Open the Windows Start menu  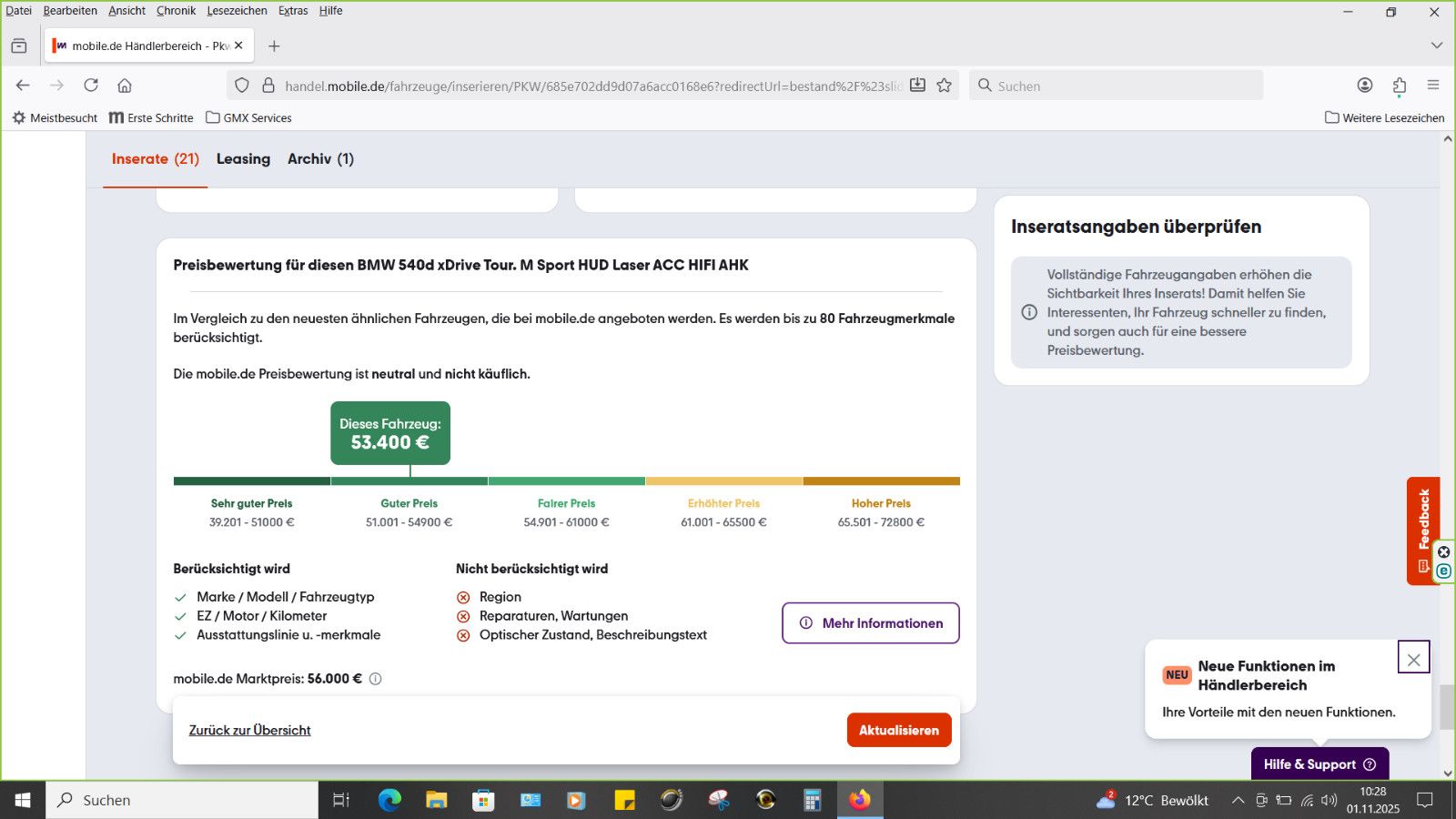(x=23, y=800)
